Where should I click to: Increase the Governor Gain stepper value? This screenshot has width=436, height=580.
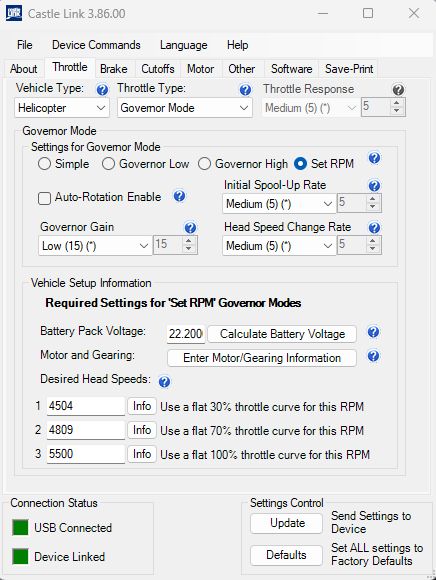tap(189, 241)
